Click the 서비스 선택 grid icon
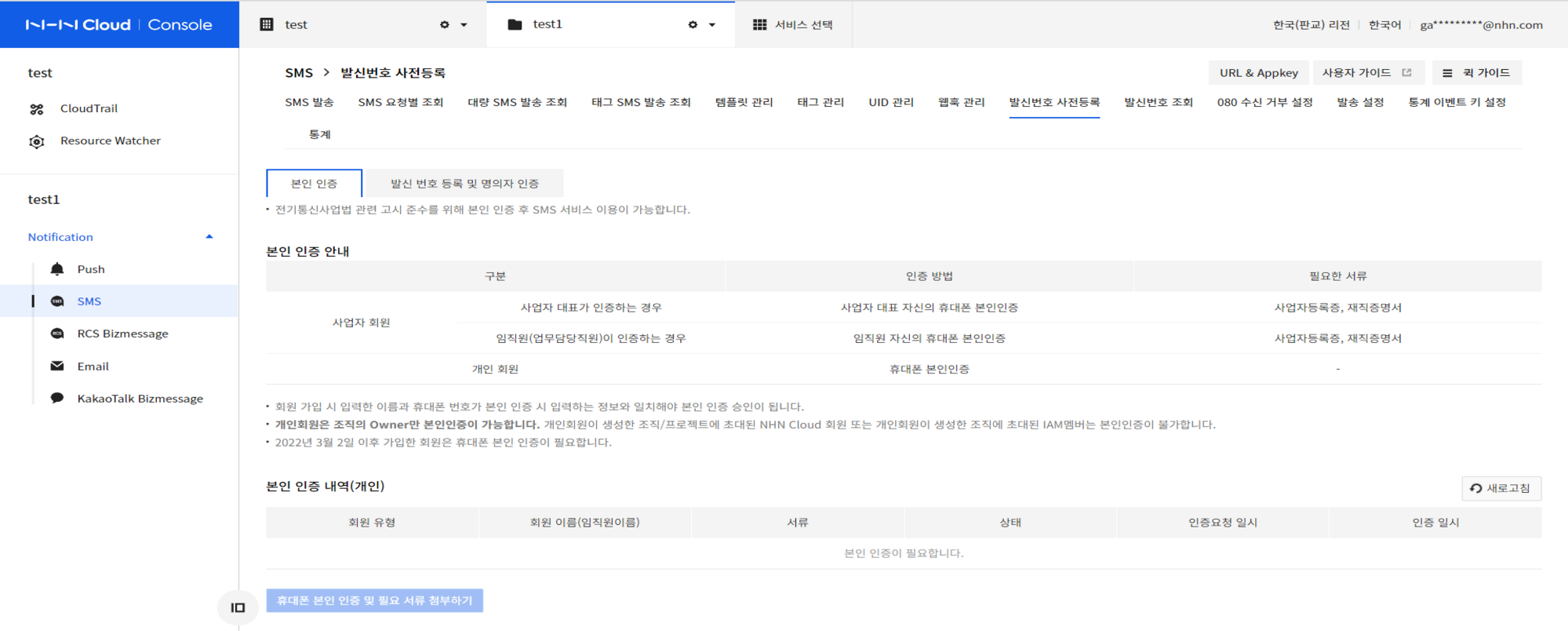The height and width of the screenshot is (631, 1568). pyautogui.click(x=759, y=24)
